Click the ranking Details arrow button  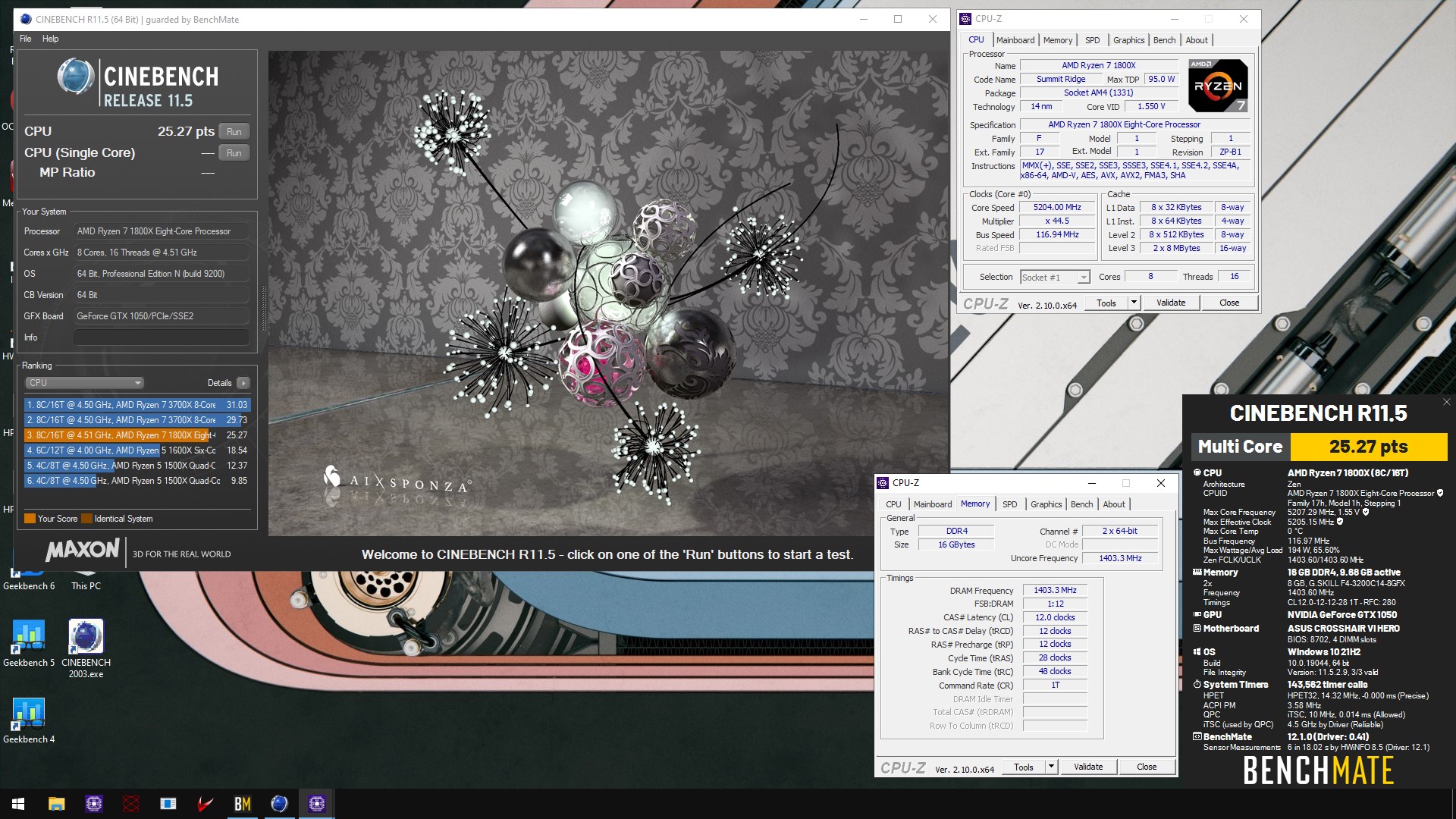click(243, 383)
